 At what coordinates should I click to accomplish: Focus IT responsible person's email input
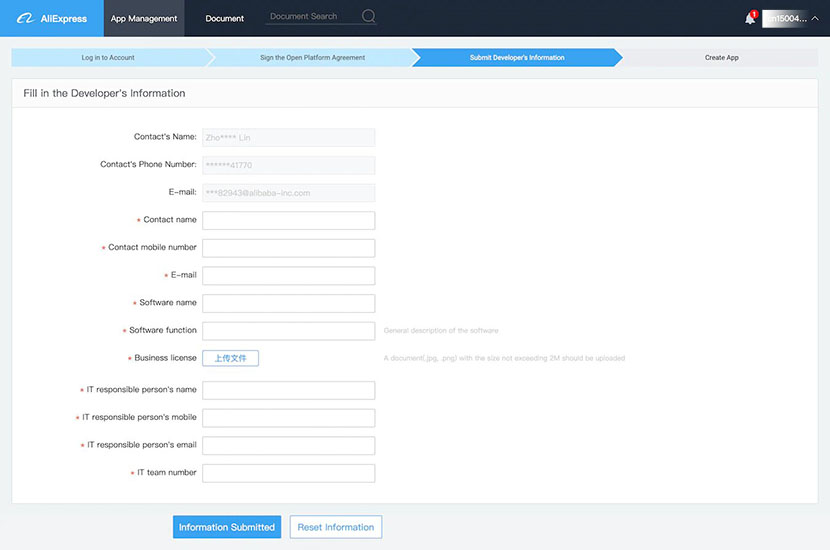click(288, 446)
